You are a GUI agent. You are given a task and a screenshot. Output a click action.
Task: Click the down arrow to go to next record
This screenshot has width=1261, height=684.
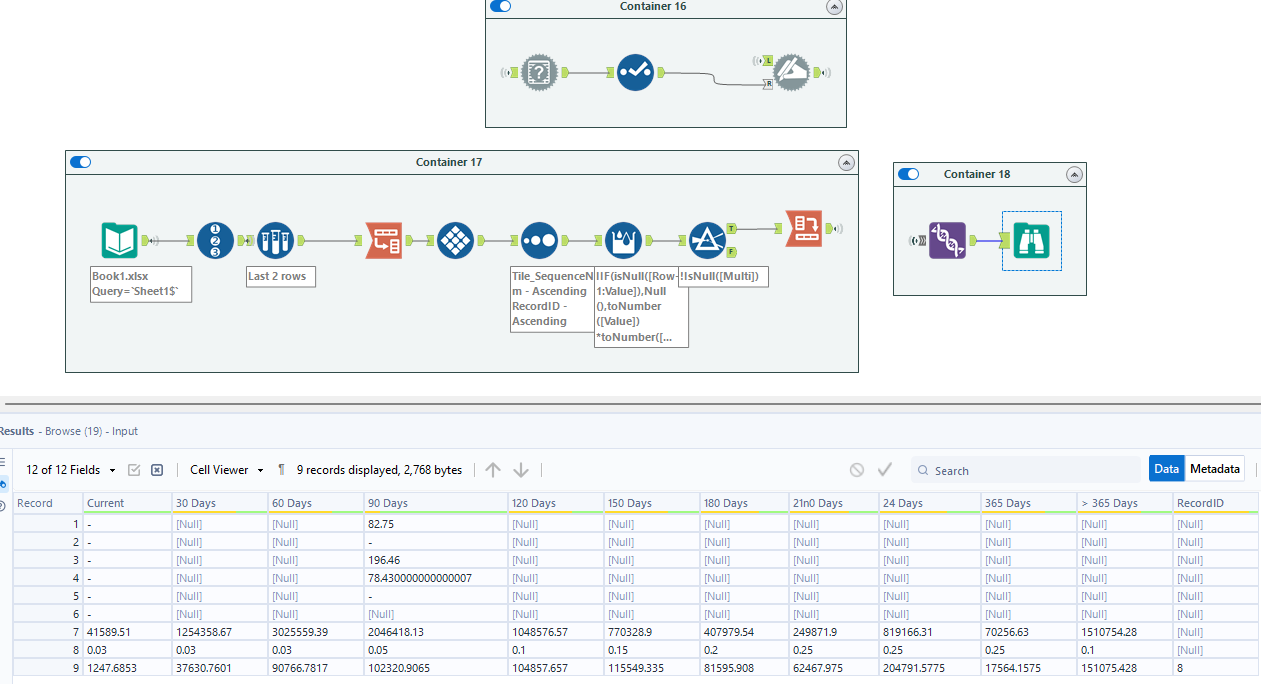click(x=520, y=469)
